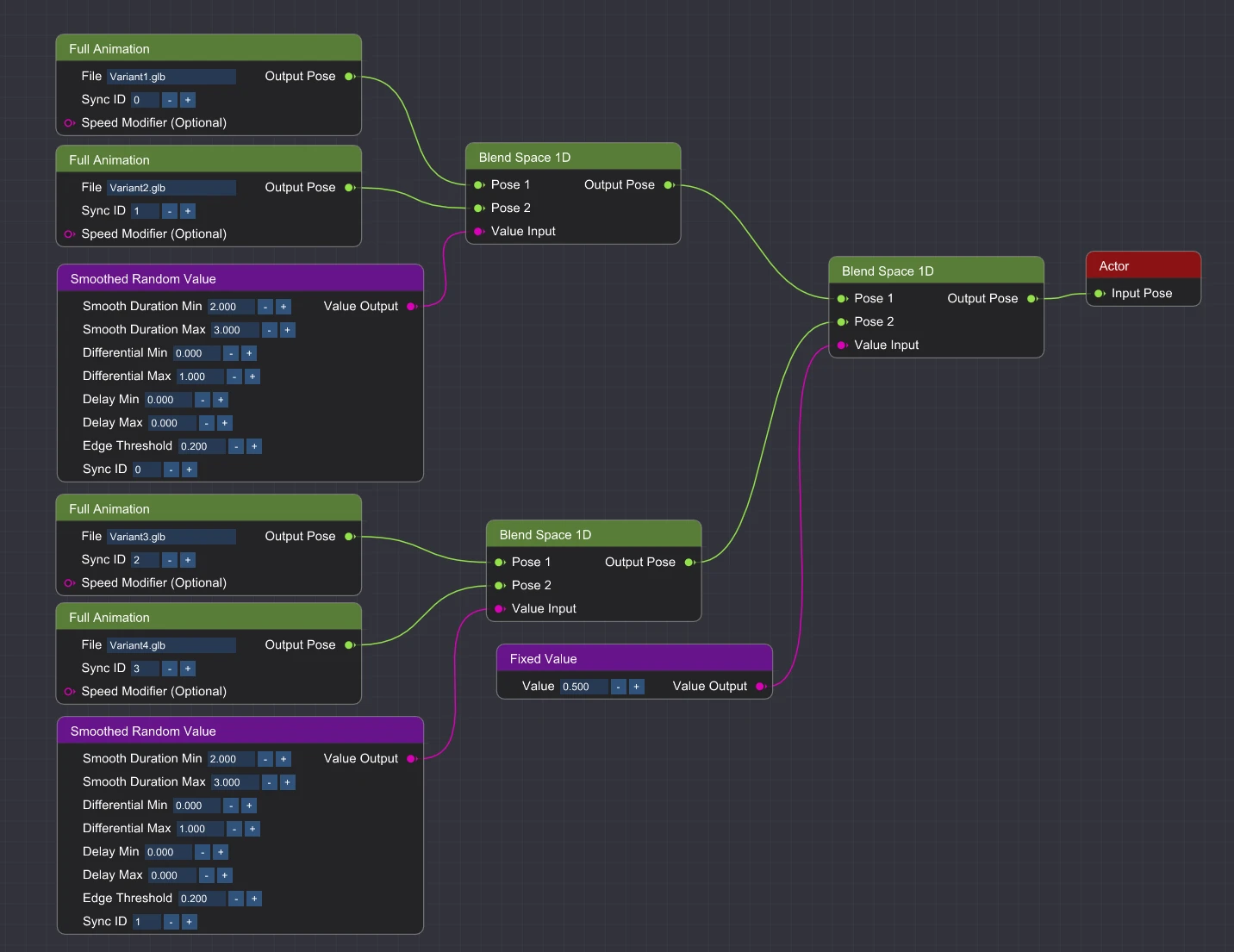Decrement Sync ID on the Variant2.glb node
Screen dimensions: 1234x952
[170, 211]
